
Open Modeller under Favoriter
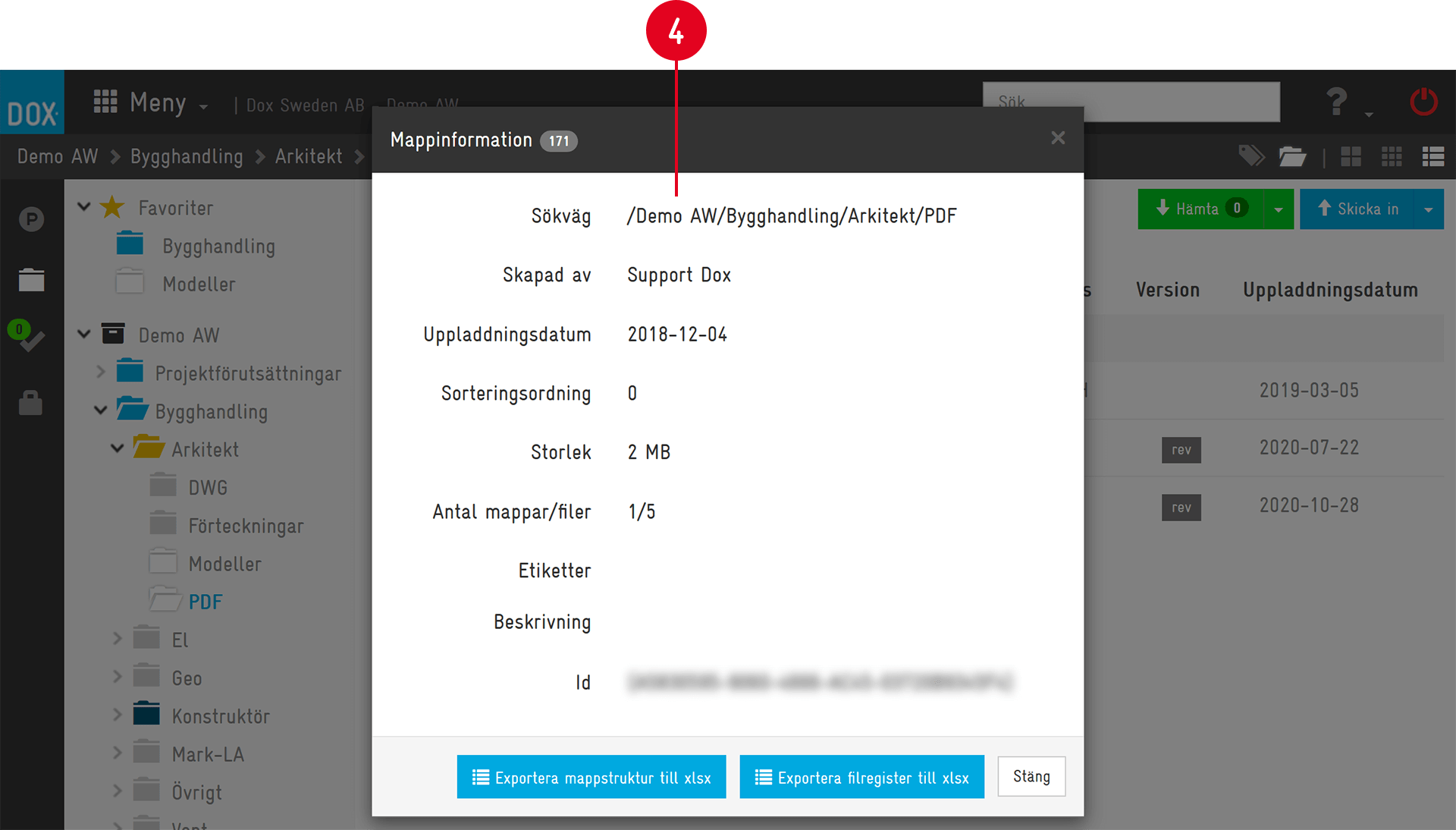pyautogui.click(x=199, y=284)
